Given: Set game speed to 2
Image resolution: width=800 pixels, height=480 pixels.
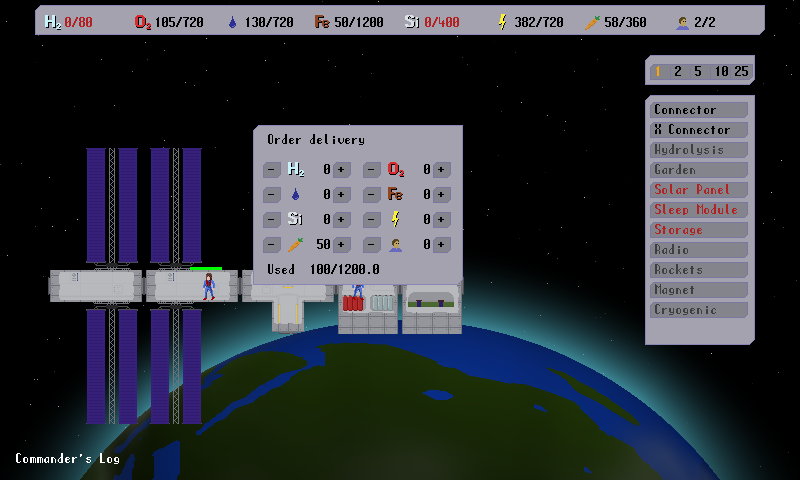Looking at the screenshot, I should [x=678, y=71].
